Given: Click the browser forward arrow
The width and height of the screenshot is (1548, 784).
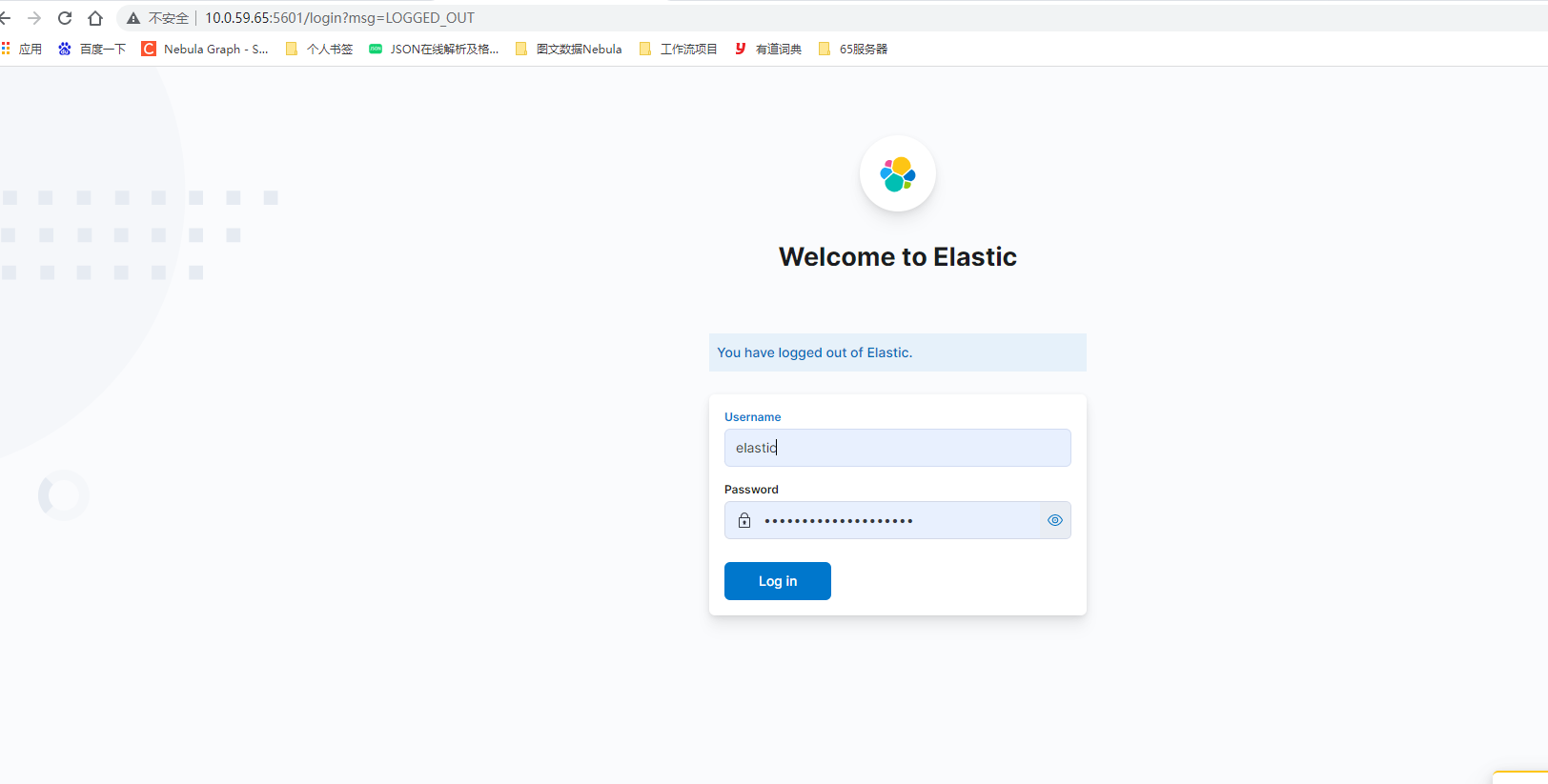Looking at the screenshot, I should pos(34,18).
